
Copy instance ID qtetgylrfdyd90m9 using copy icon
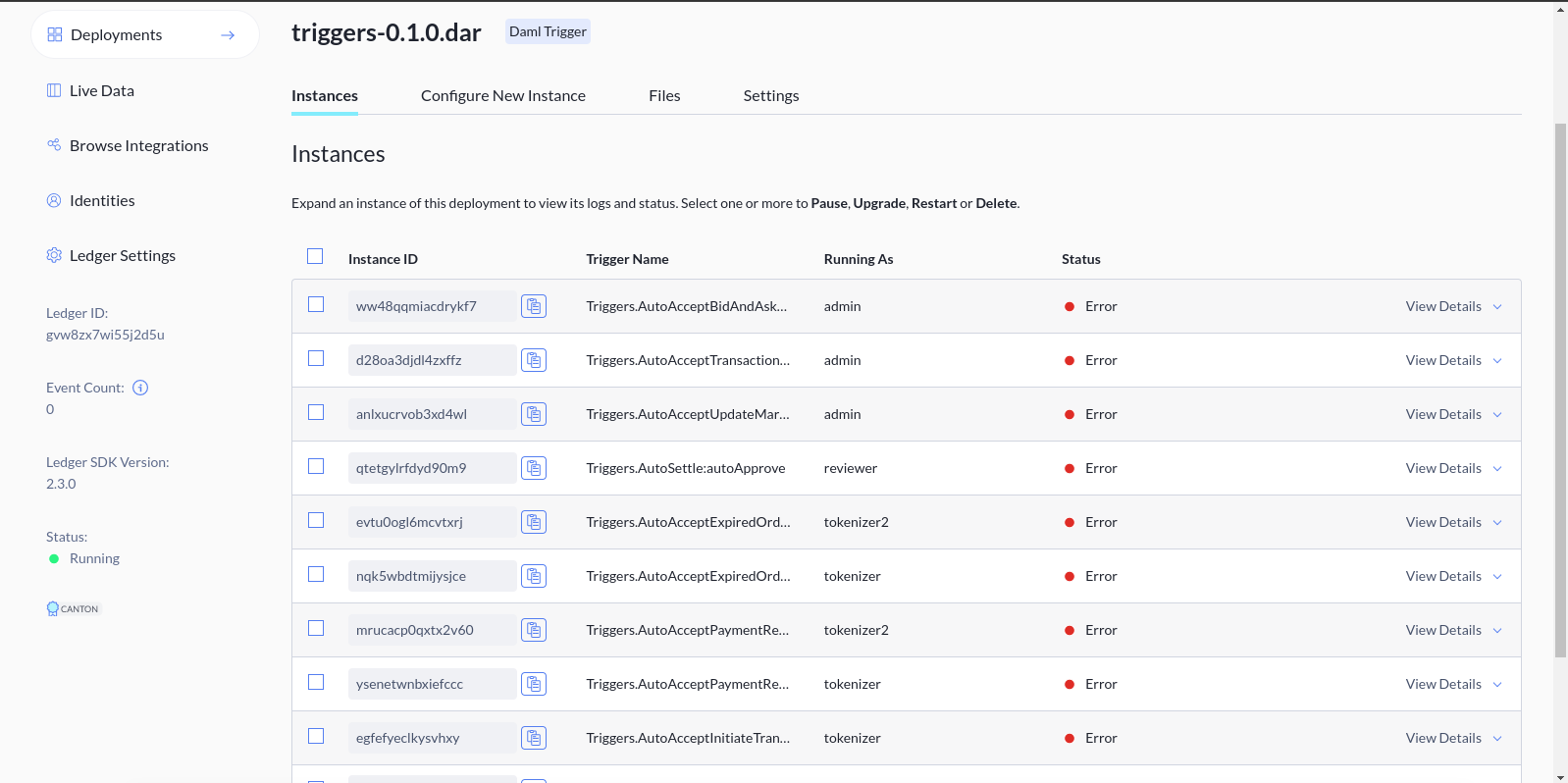pyautogui.click(x=534, y=468)
